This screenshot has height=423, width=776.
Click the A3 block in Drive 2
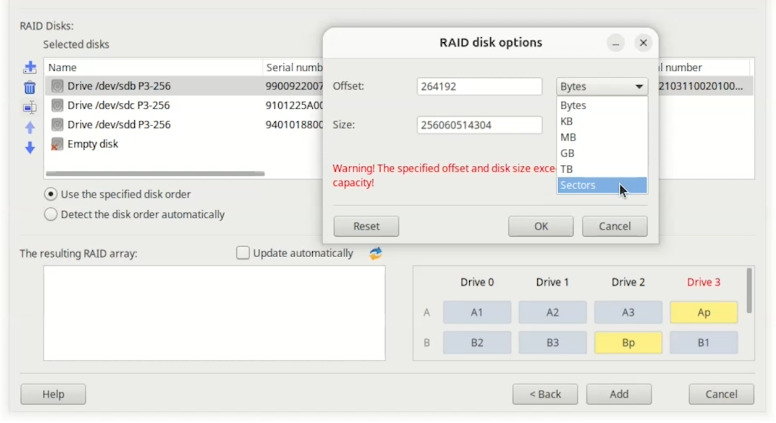pyautogui.click(x=628, y=313)
